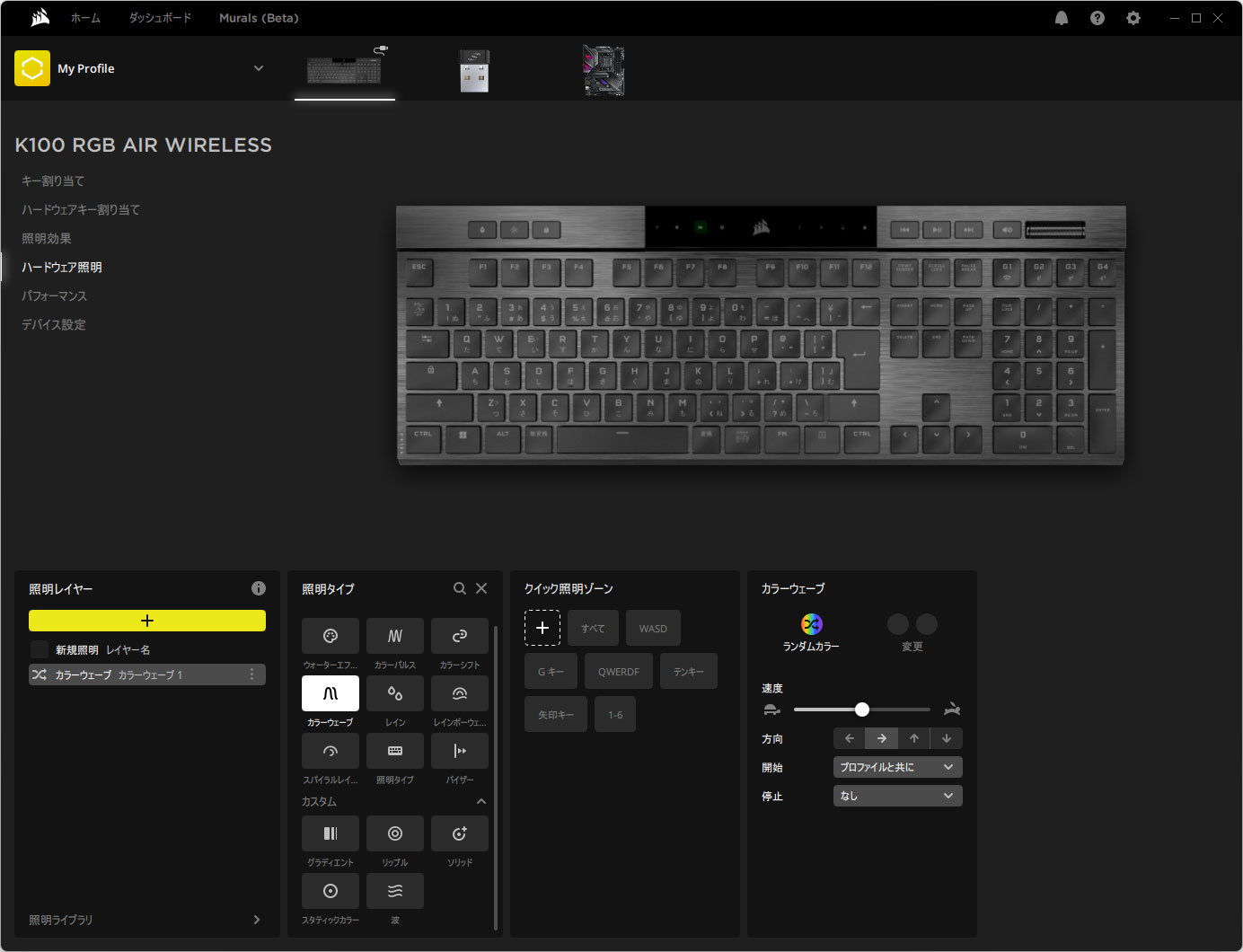Click the second 変更 color circle
Screen dimensions: 1243x952
pos(927,624)
